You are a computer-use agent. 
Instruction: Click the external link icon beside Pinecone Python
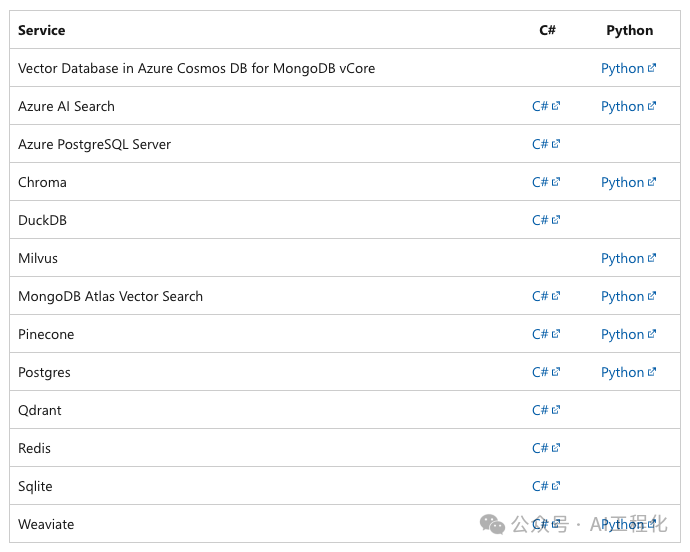652,334
